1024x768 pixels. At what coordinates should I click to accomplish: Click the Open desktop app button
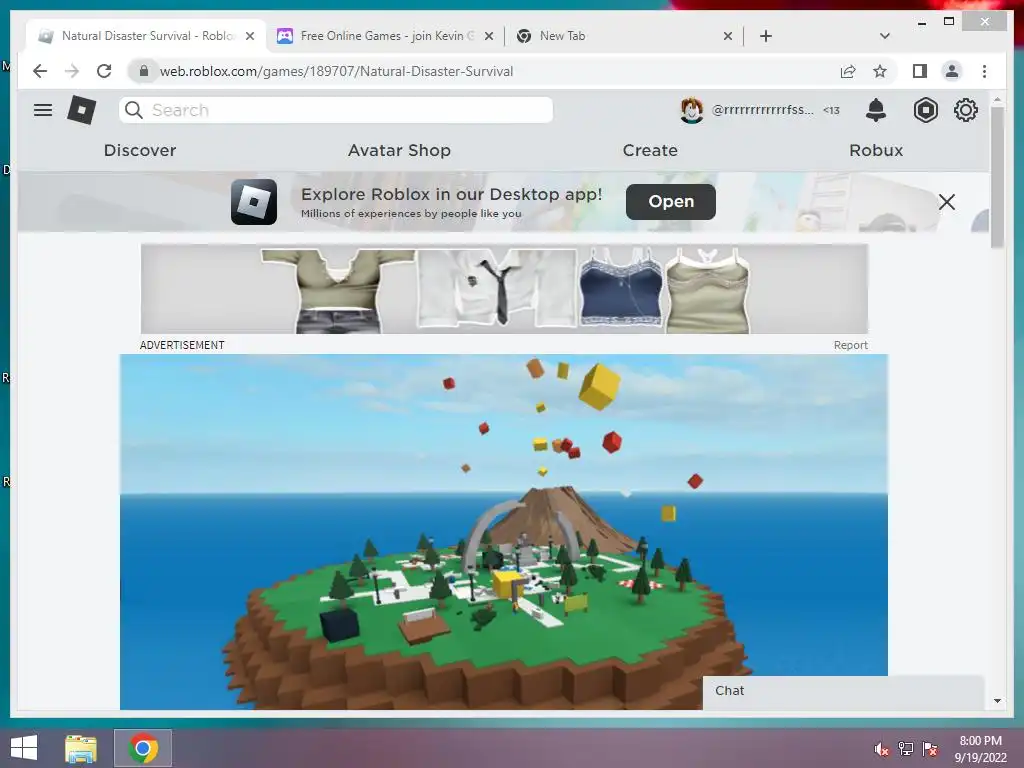pyautogui.click(x=671, y=202)
